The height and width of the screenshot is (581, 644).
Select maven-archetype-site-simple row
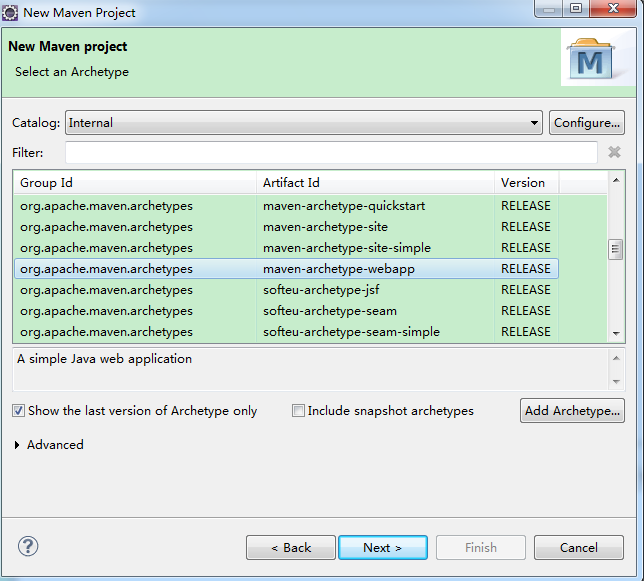point(286,248)
